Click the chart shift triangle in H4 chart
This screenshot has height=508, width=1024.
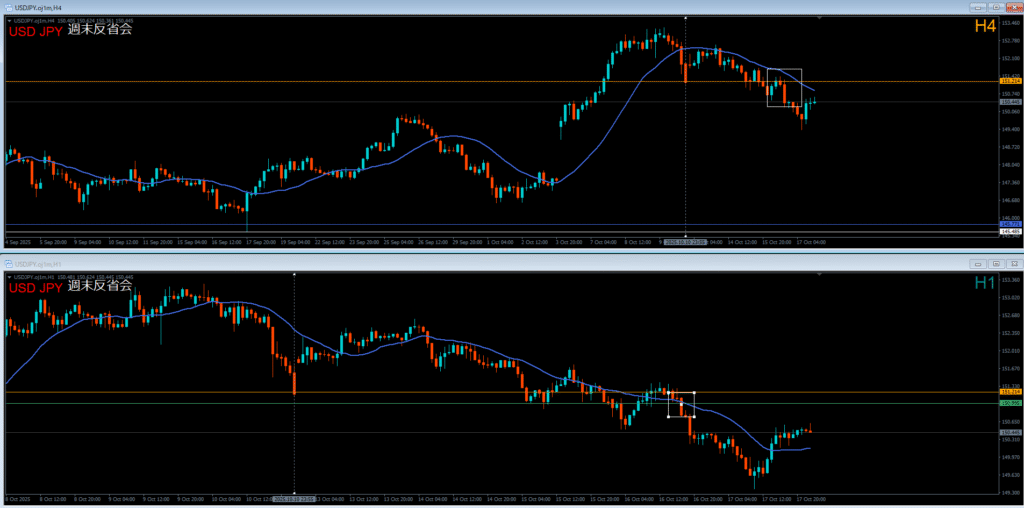[x=819, y=18]
